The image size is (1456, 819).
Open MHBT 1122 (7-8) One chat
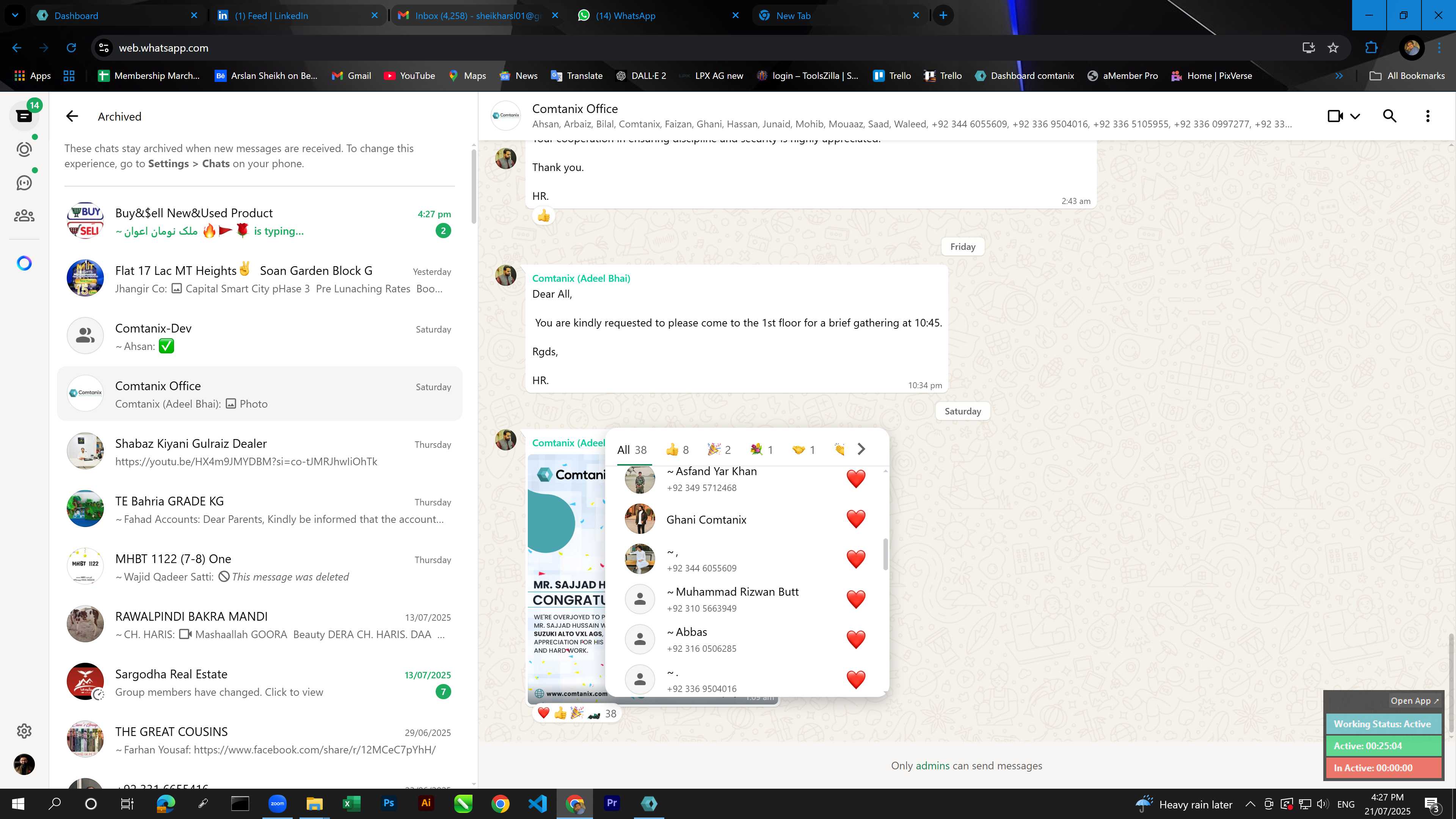pyautogui.click(x=259, y=567)
